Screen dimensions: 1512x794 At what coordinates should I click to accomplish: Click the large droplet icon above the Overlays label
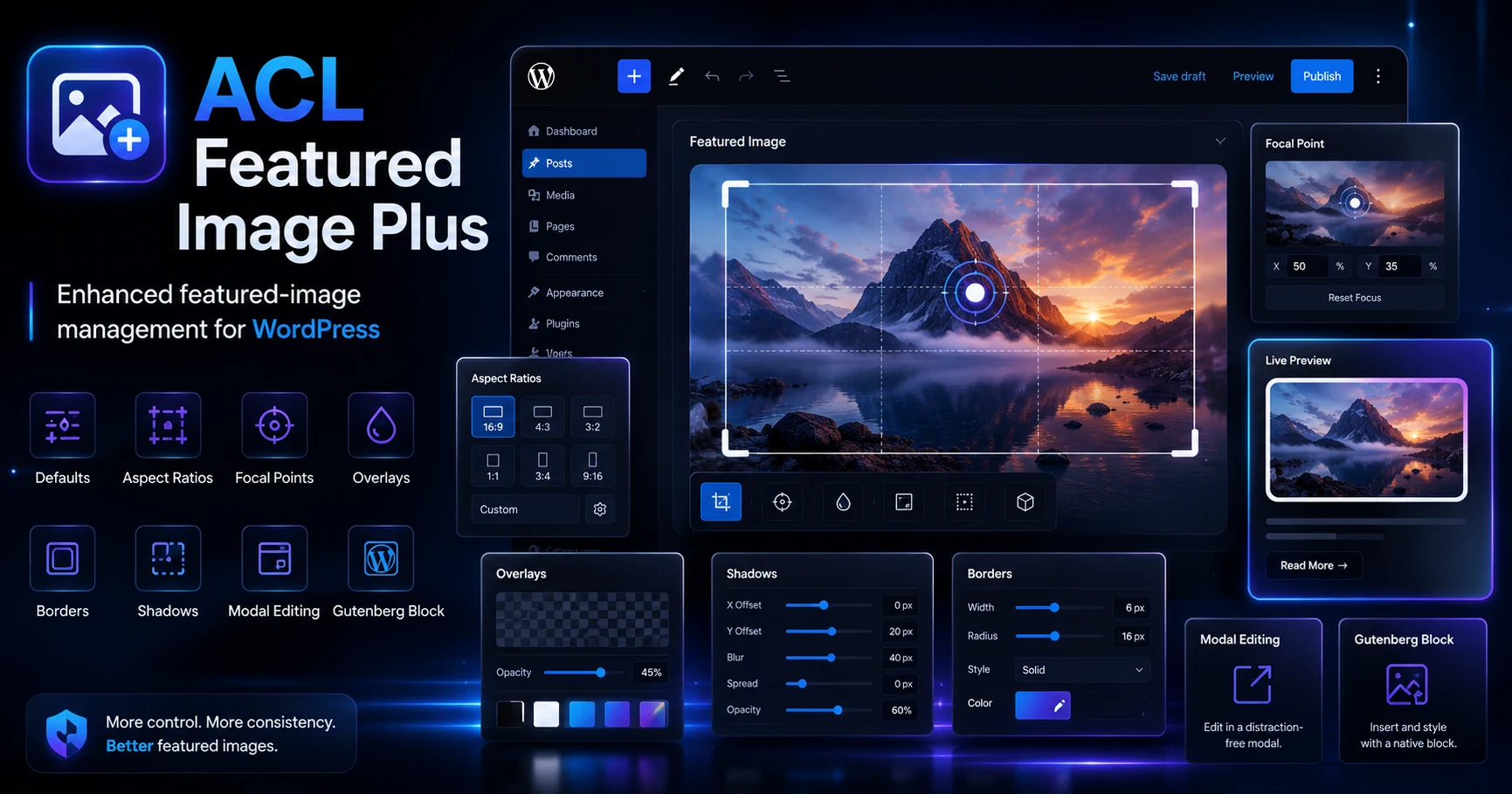click(381, 425)
